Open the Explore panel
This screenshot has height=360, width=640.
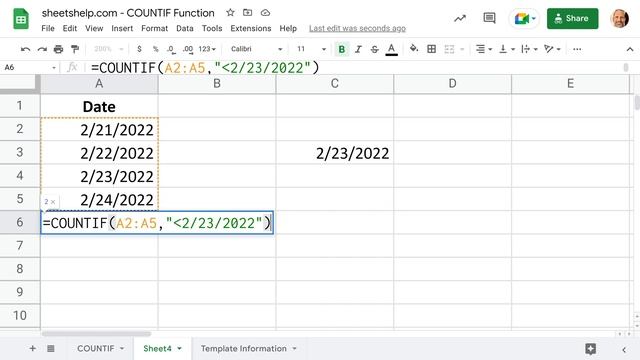pos(590,349)
